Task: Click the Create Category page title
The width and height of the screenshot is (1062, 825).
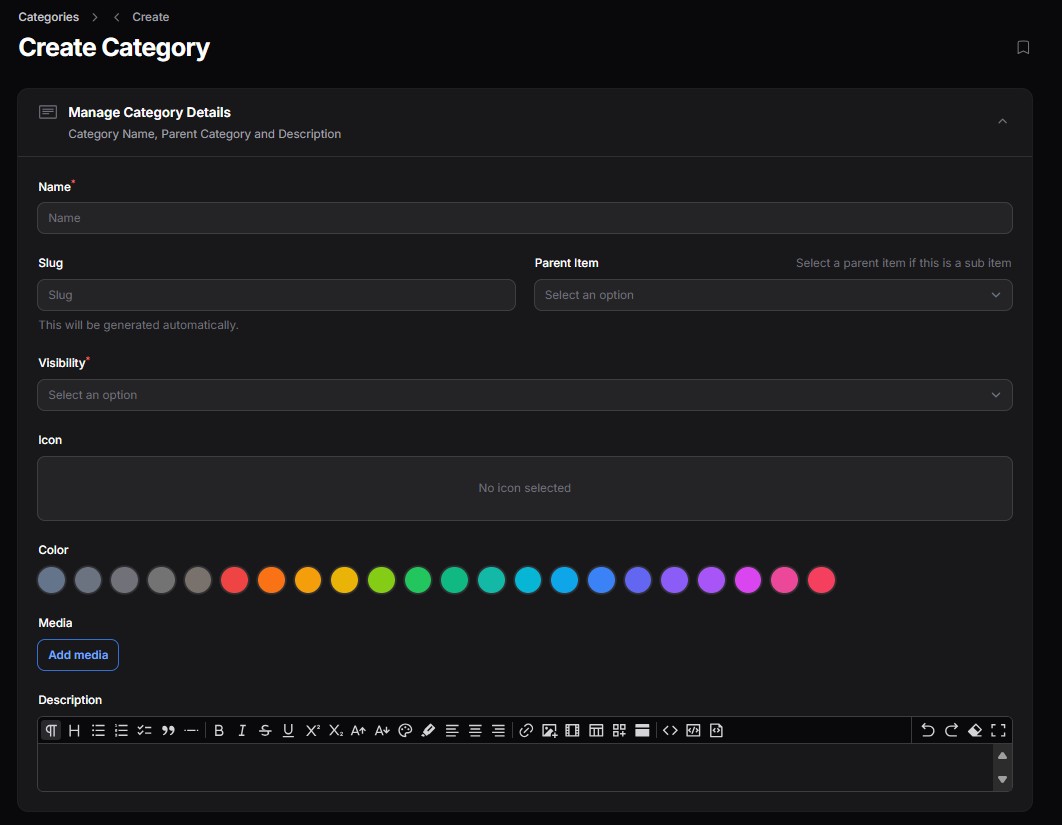Action: (x=114, y=47)
